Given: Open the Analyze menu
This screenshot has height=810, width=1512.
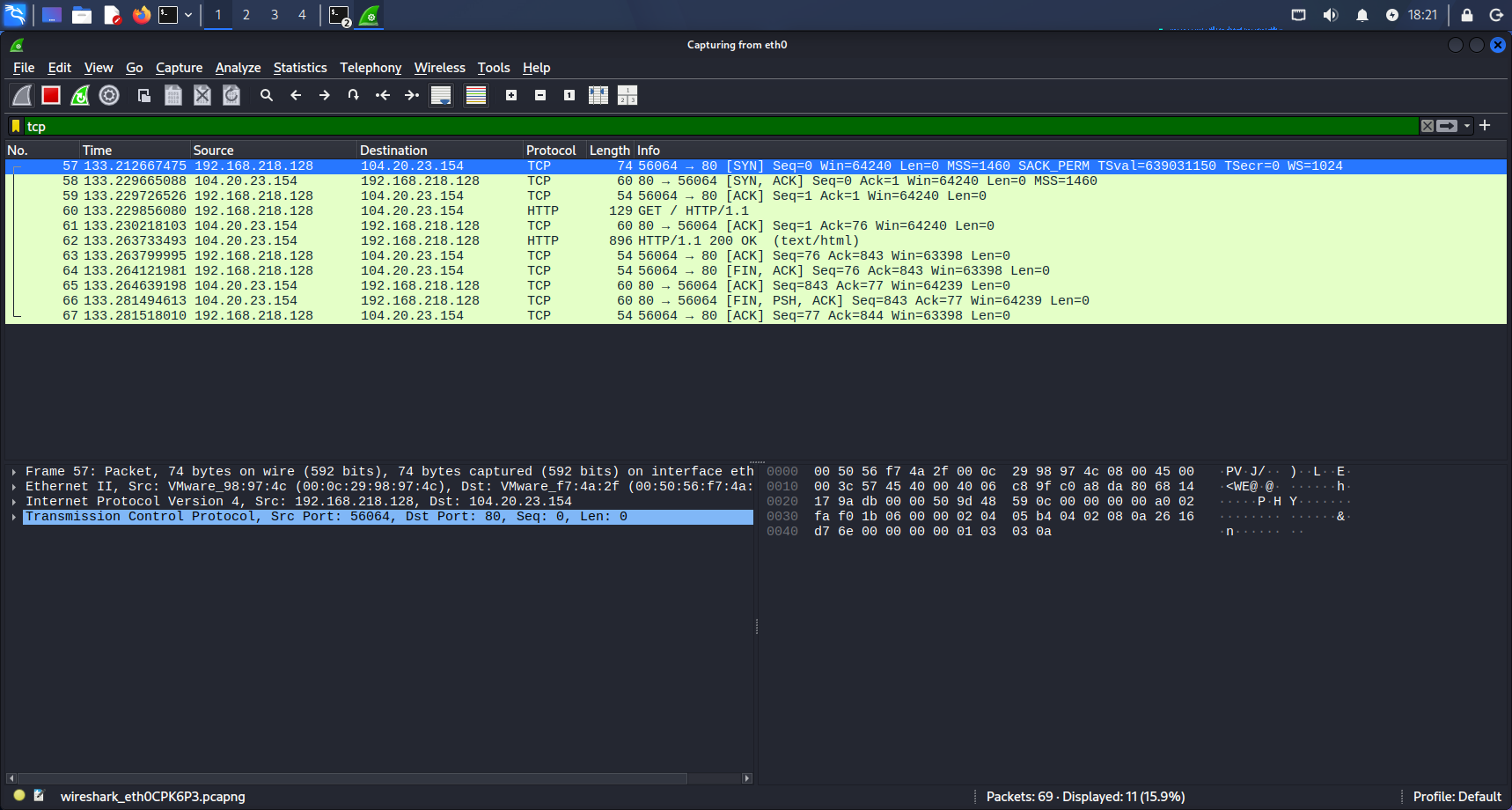Looking at the screenshot, I should coord(238,68).
